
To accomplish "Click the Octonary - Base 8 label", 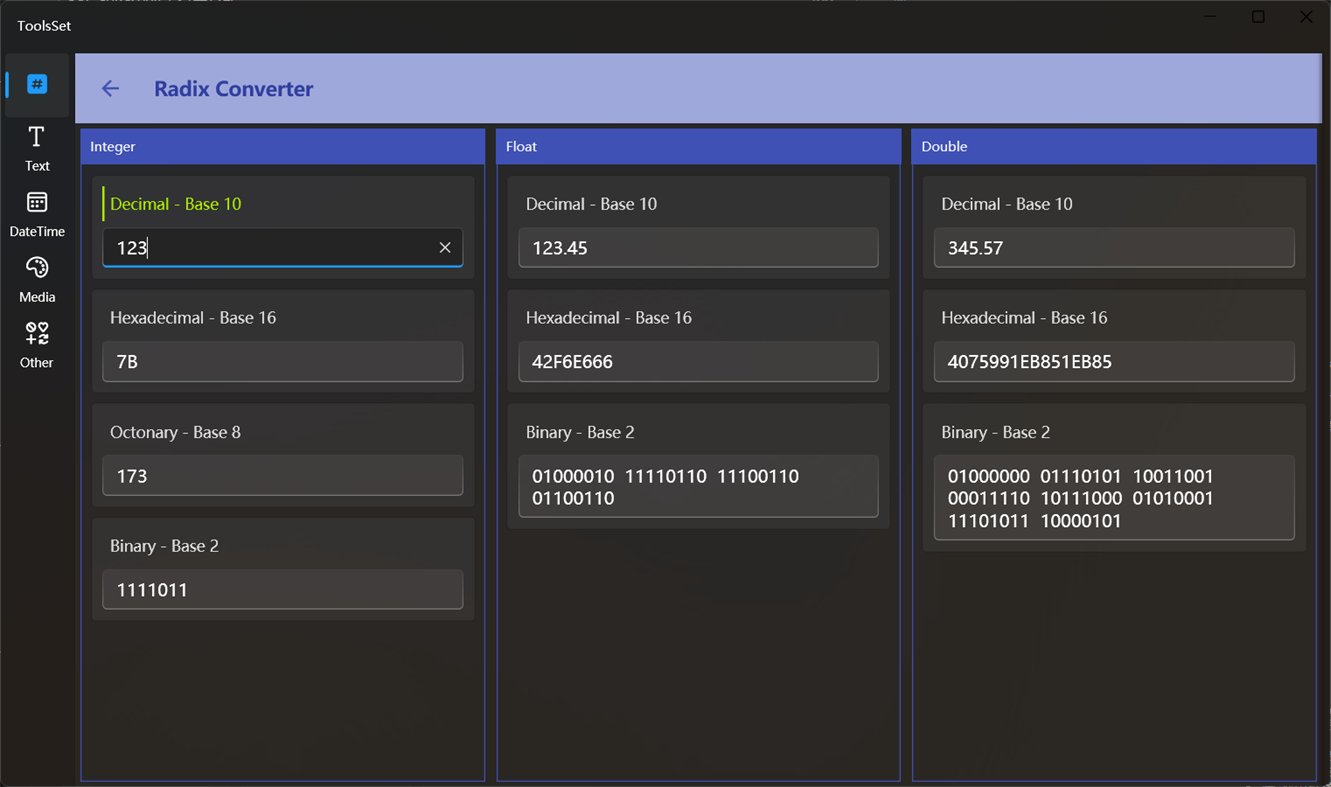I will click(x=175, y=432).
